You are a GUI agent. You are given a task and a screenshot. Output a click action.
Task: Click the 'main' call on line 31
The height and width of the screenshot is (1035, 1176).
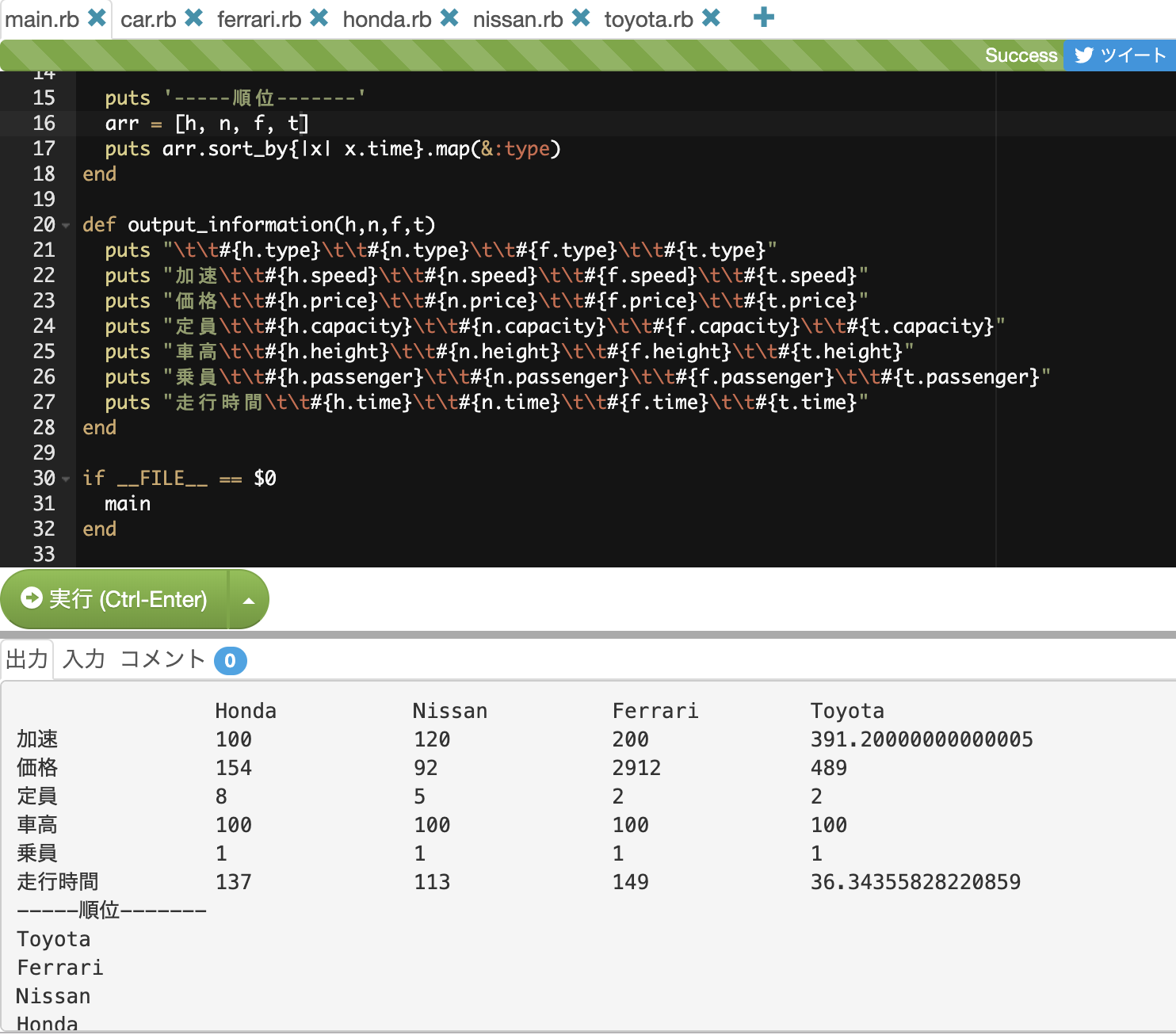coord(128,504)
